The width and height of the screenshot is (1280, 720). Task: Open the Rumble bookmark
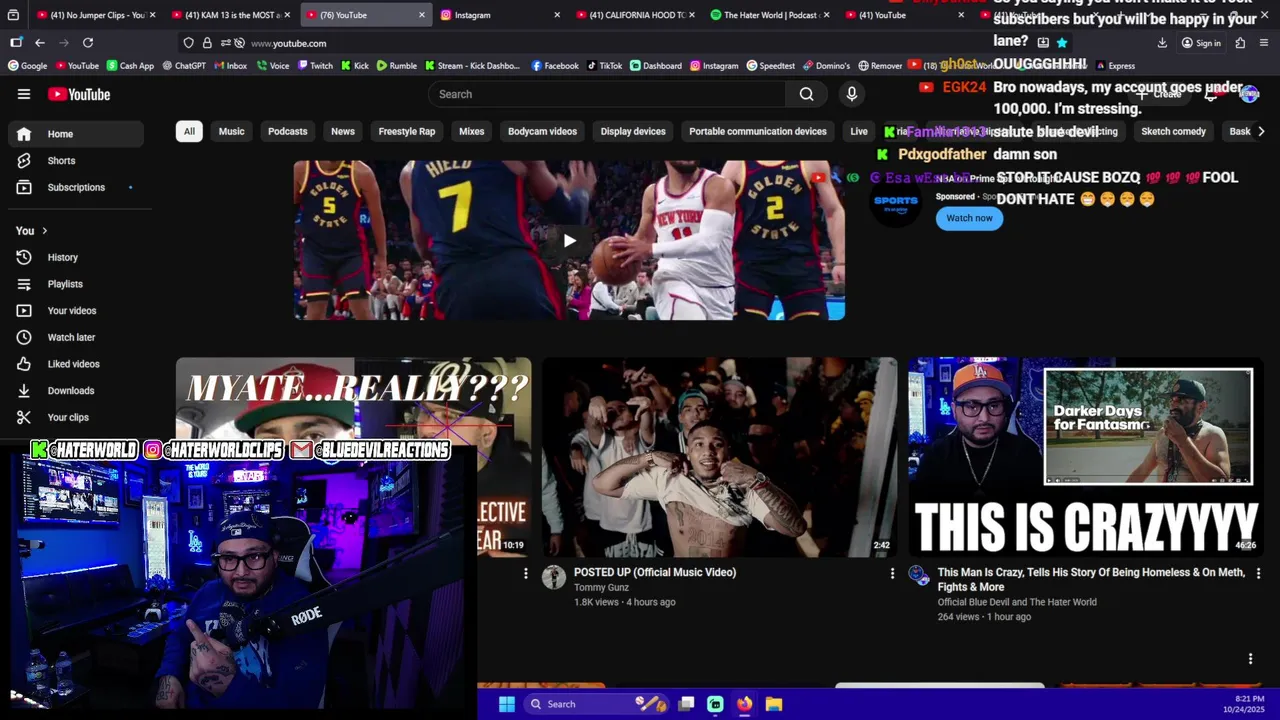pyautogui.click(x=397, y=66)
